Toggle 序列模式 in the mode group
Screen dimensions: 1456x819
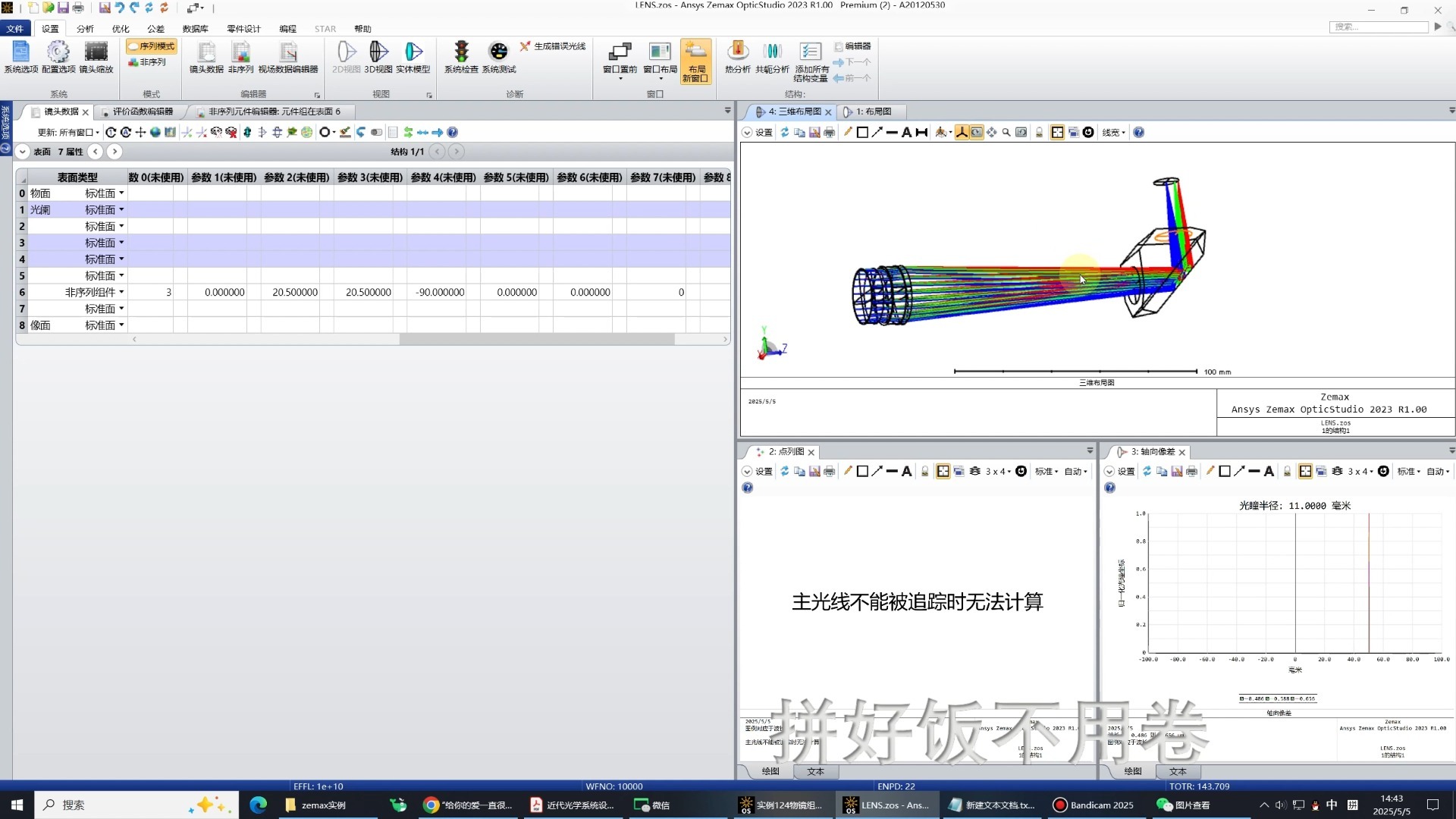150,46
